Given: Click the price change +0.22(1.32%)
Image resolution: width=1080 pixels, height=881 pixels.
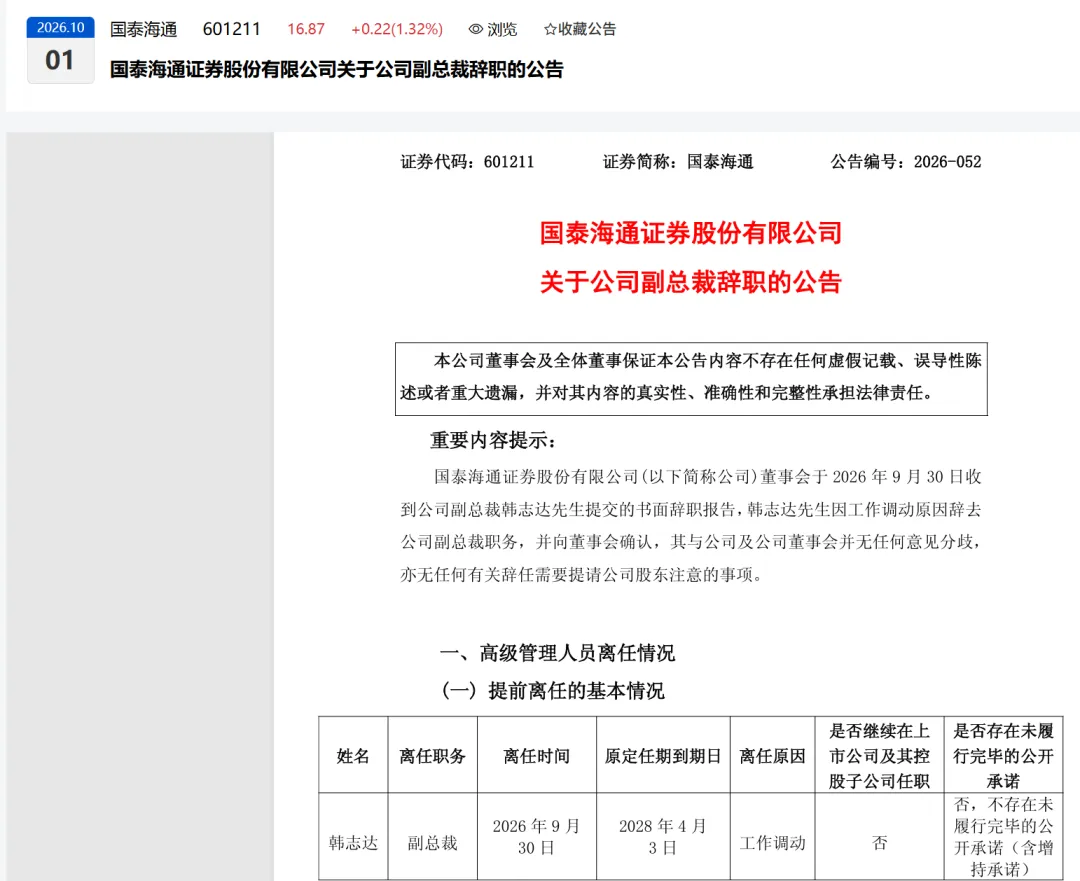Looking at the screenshot, I should 397,30.
